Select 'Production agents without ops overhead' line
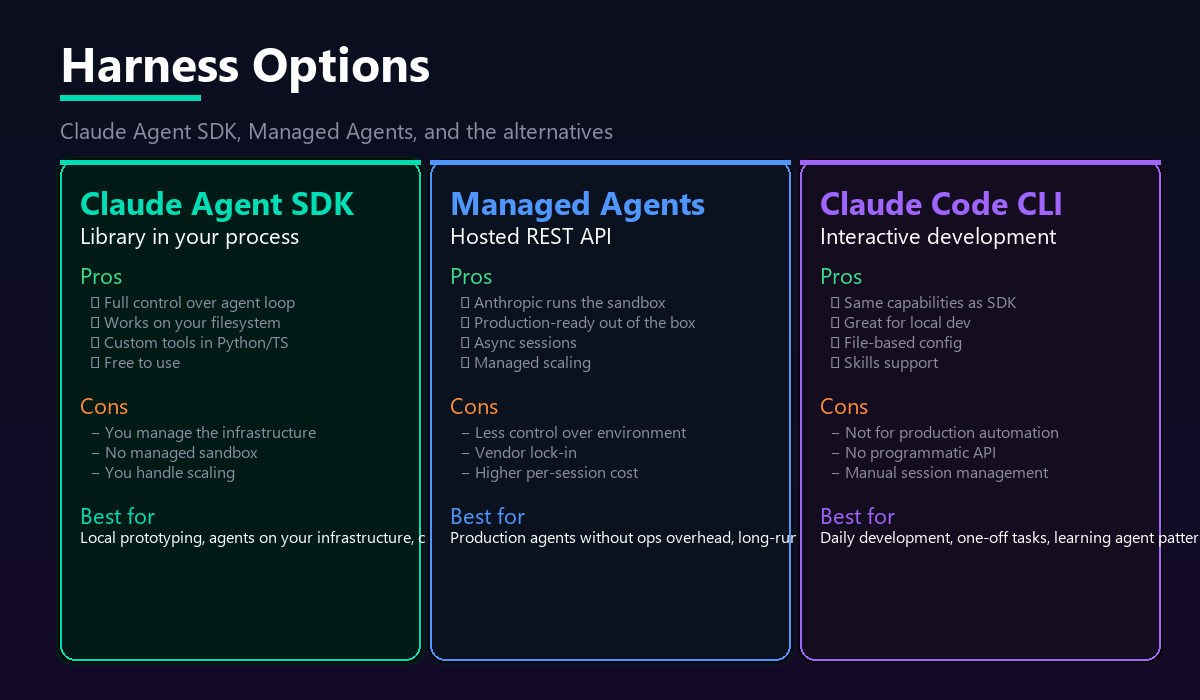Image resolution: width=1200 pixels, height=700 pixels. click(x=623, y=539)
